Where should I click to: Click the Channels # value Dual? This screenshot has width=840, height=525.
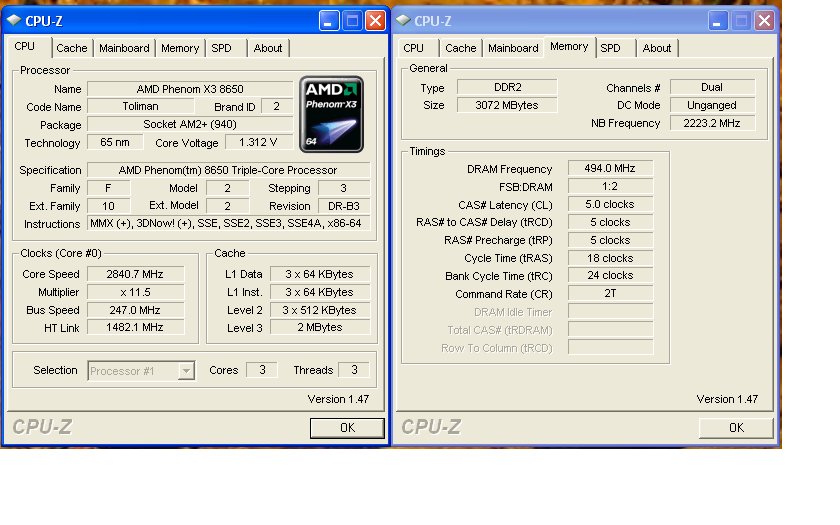point(712,87)
